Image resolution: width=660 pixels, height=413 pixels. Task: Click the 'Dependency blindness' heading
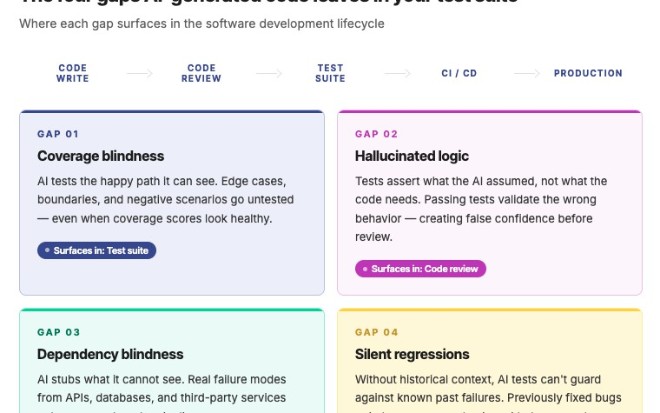(110, 354)
